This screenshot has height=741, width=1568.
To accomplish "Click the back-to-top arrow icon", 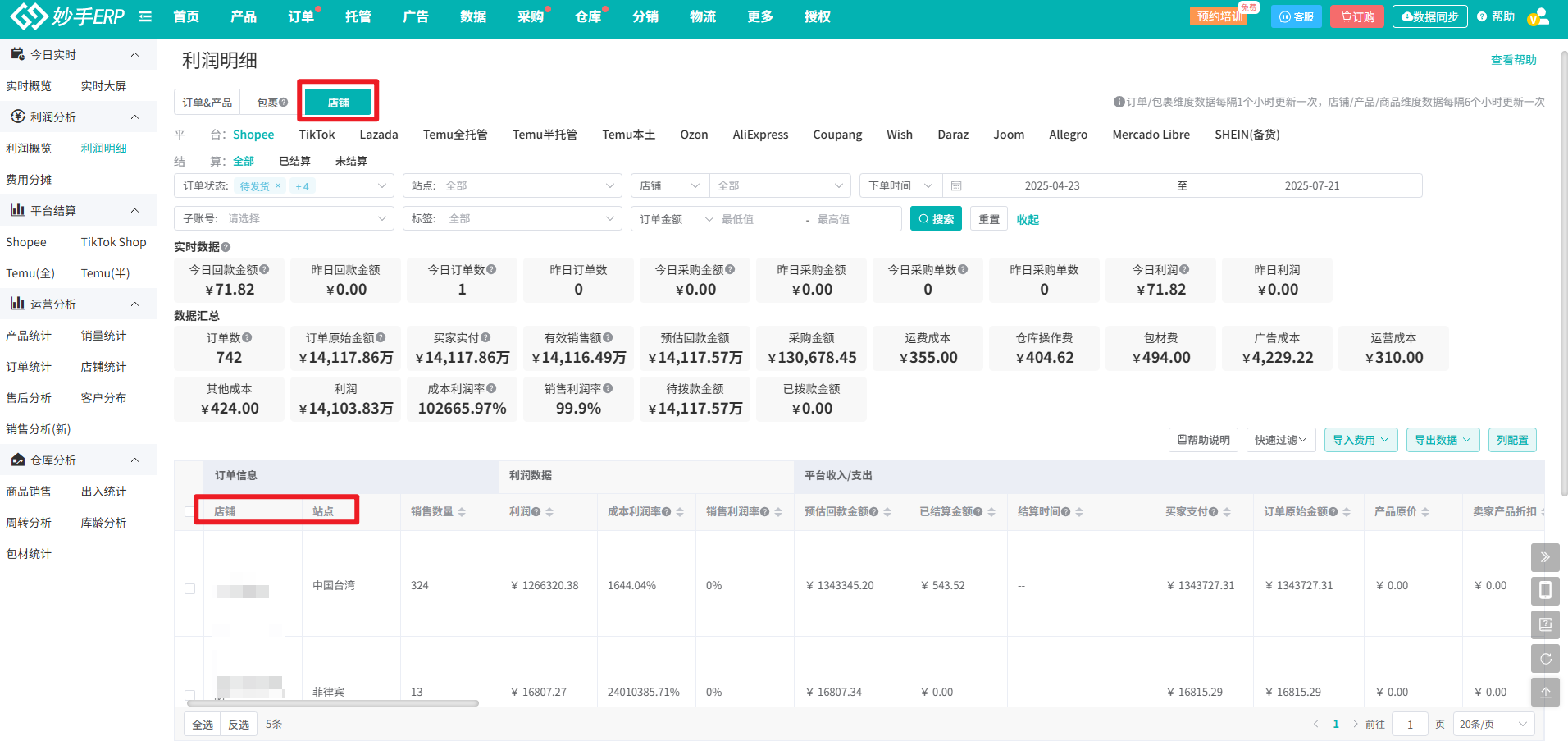I will pos(1545,692).
